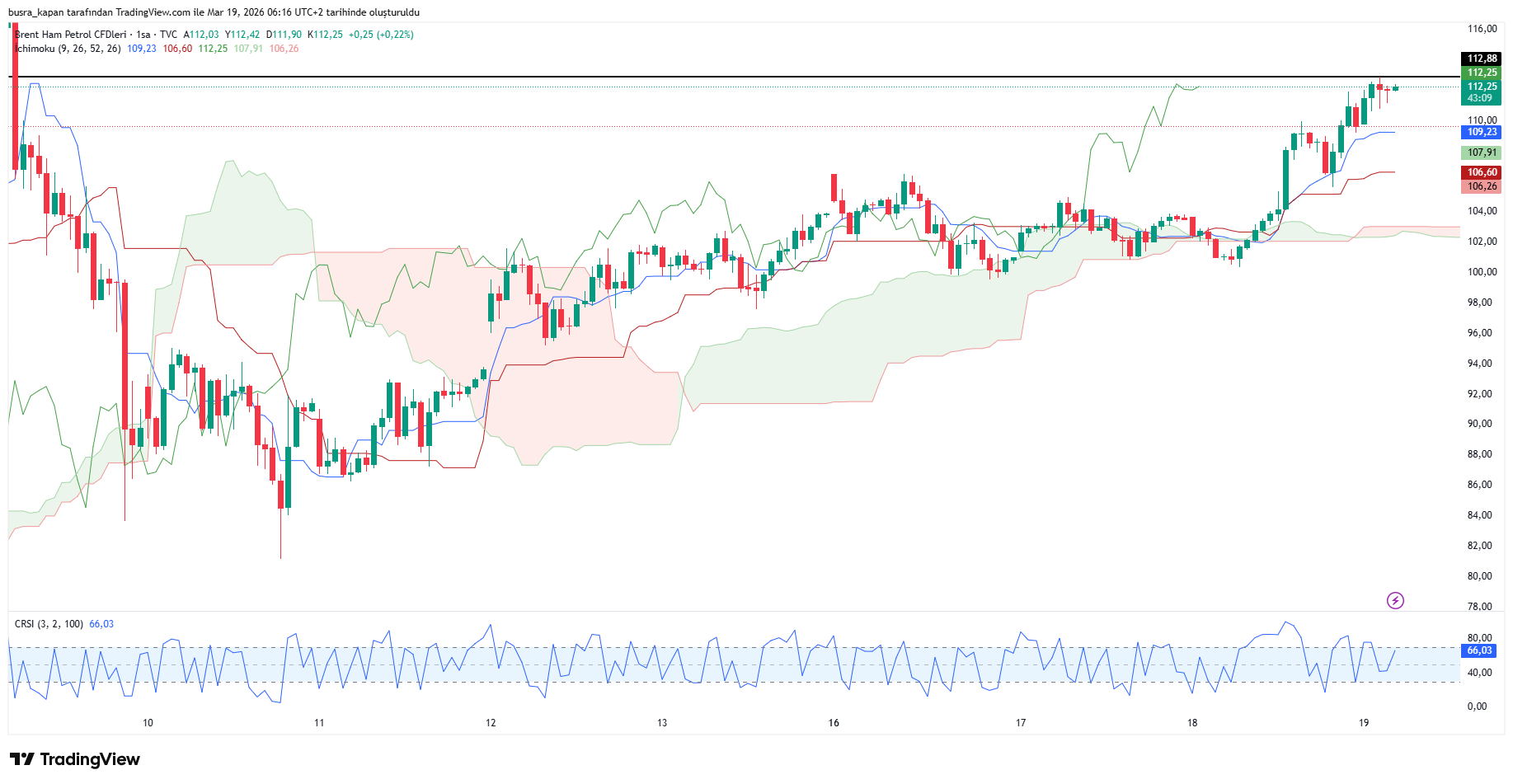Viewport: 1513px width, 784px height.
Task: Click the Brent Ham Petrol CFDleri title
Action: click(71, 35)
